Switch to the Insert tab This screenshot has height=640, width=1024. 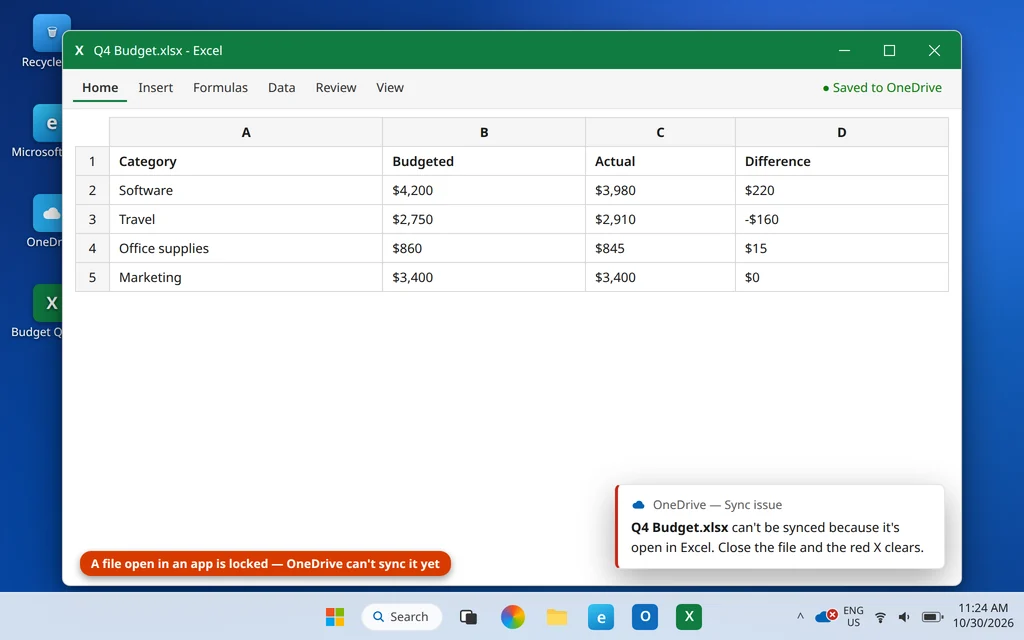(155, 88)
